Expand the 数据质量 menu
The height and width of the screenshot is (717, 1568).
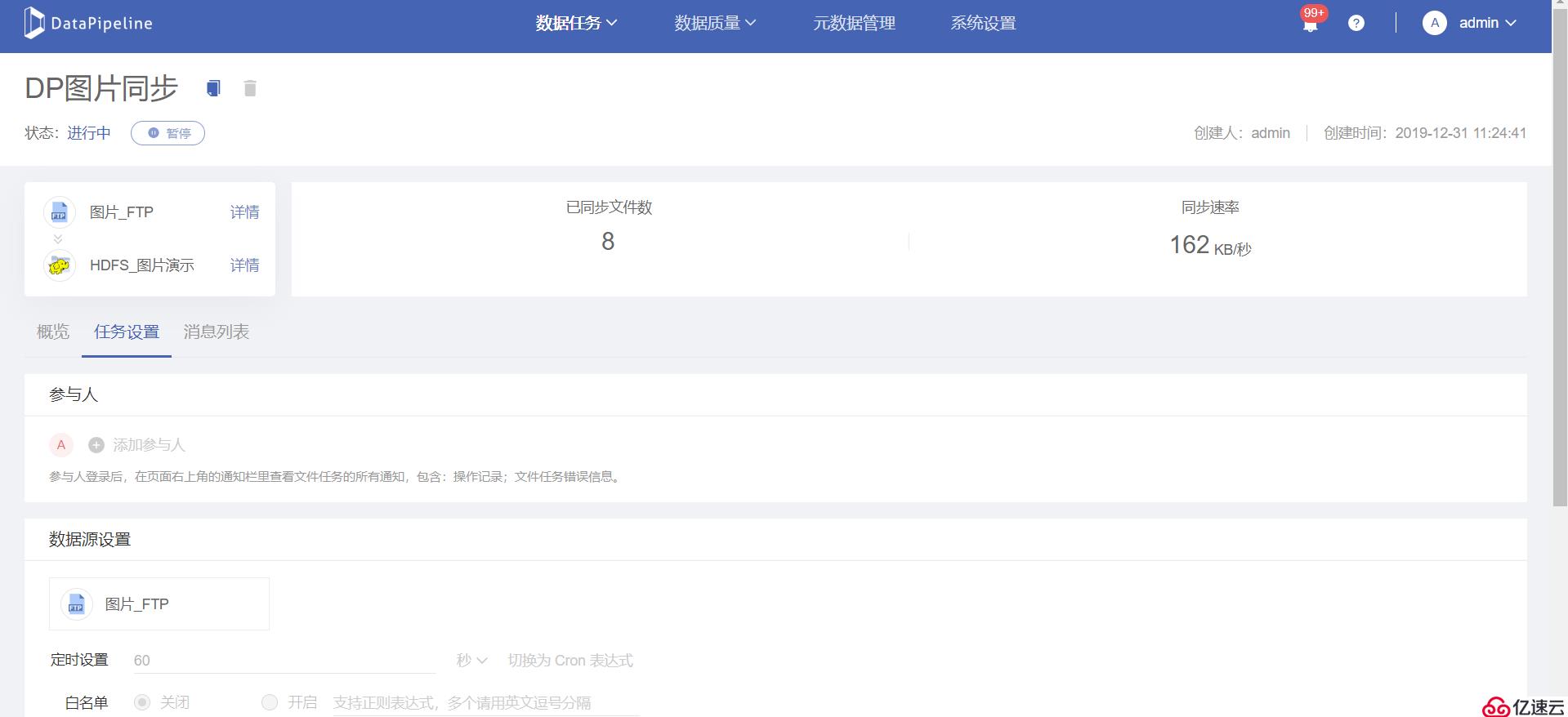[x=715, y=23]
